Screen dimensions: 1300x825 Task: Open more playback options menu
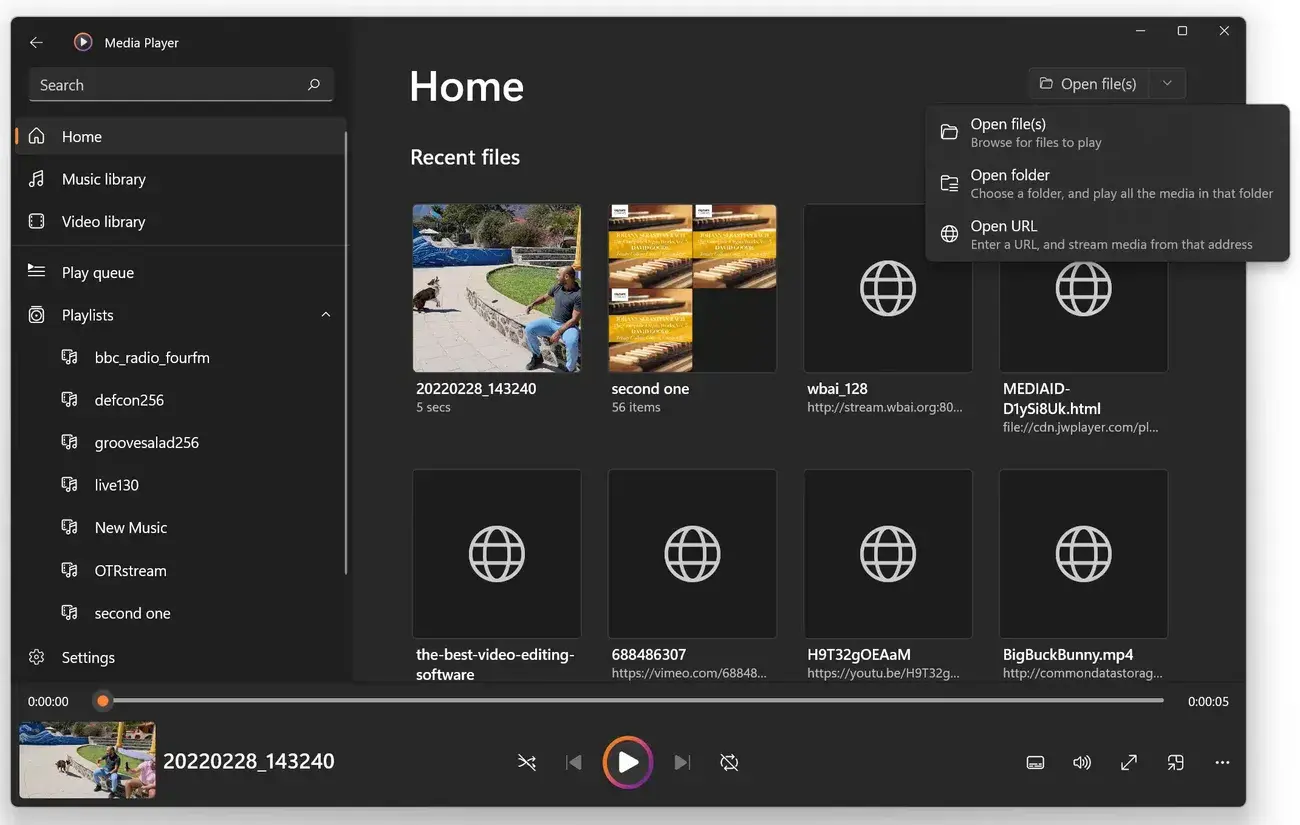(1222, 762)
